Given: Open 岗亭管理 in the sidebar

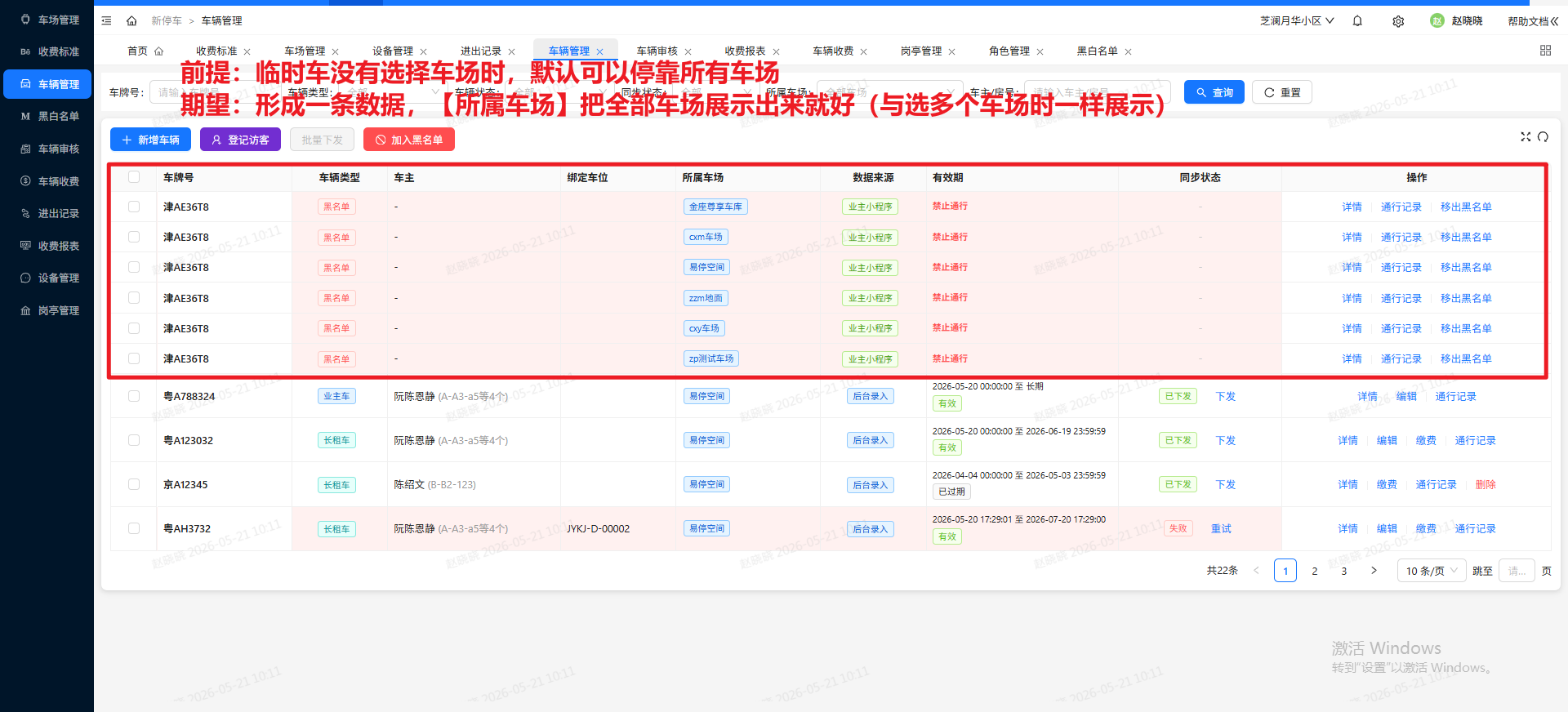Looking at the screenshot, I should point(47,310).
